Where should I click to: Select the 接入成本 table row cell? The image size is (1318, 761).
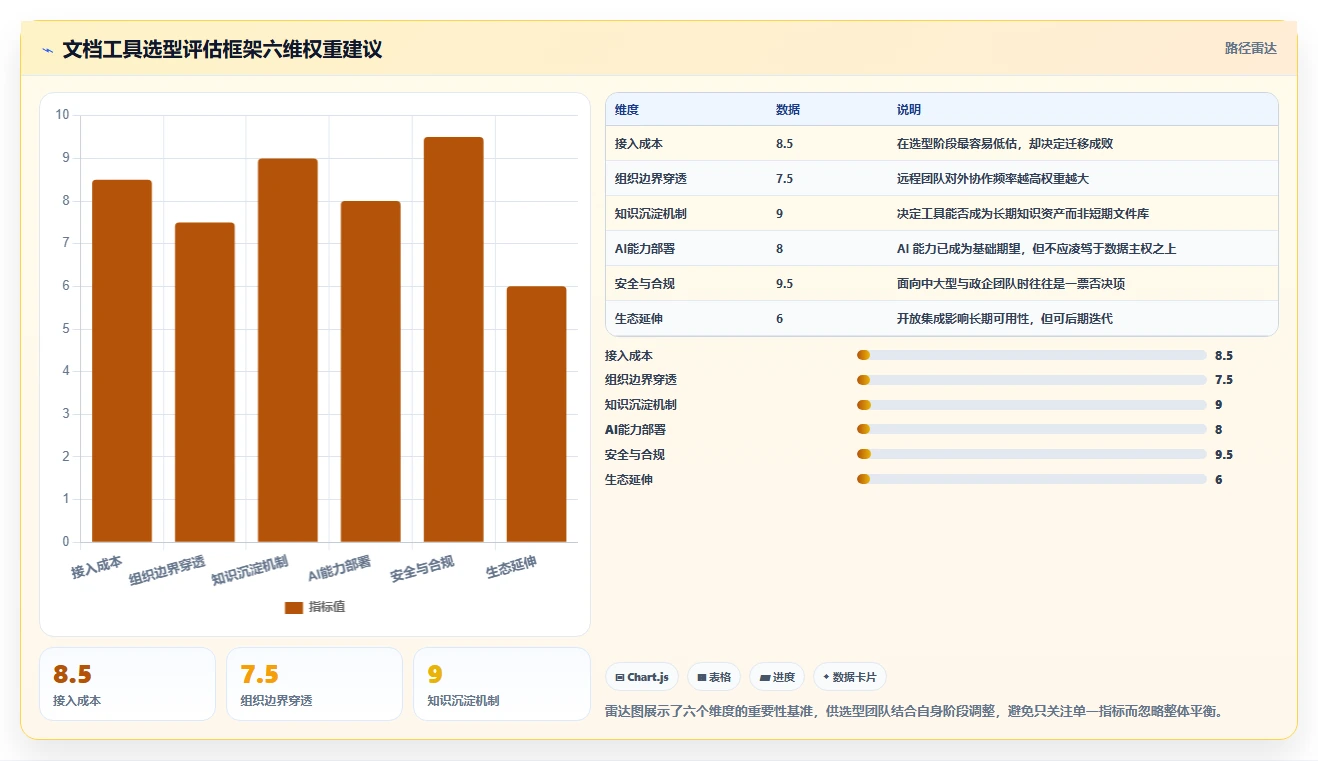point(639,144)
